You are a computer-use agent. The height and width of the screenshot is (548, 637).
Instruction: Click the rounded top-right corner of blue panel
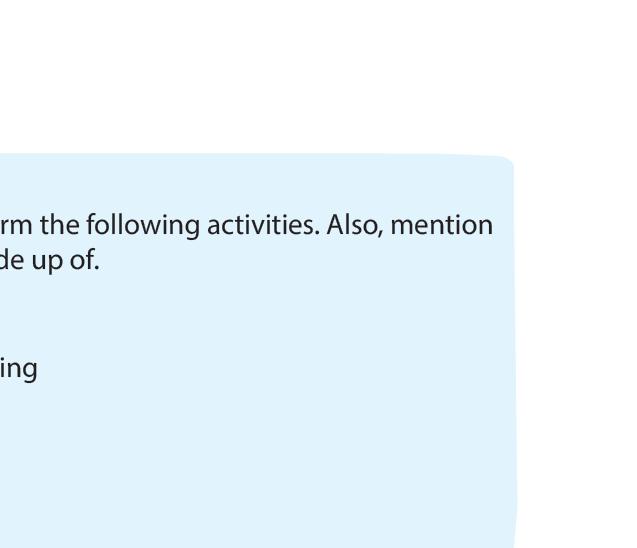pos(508,161)
